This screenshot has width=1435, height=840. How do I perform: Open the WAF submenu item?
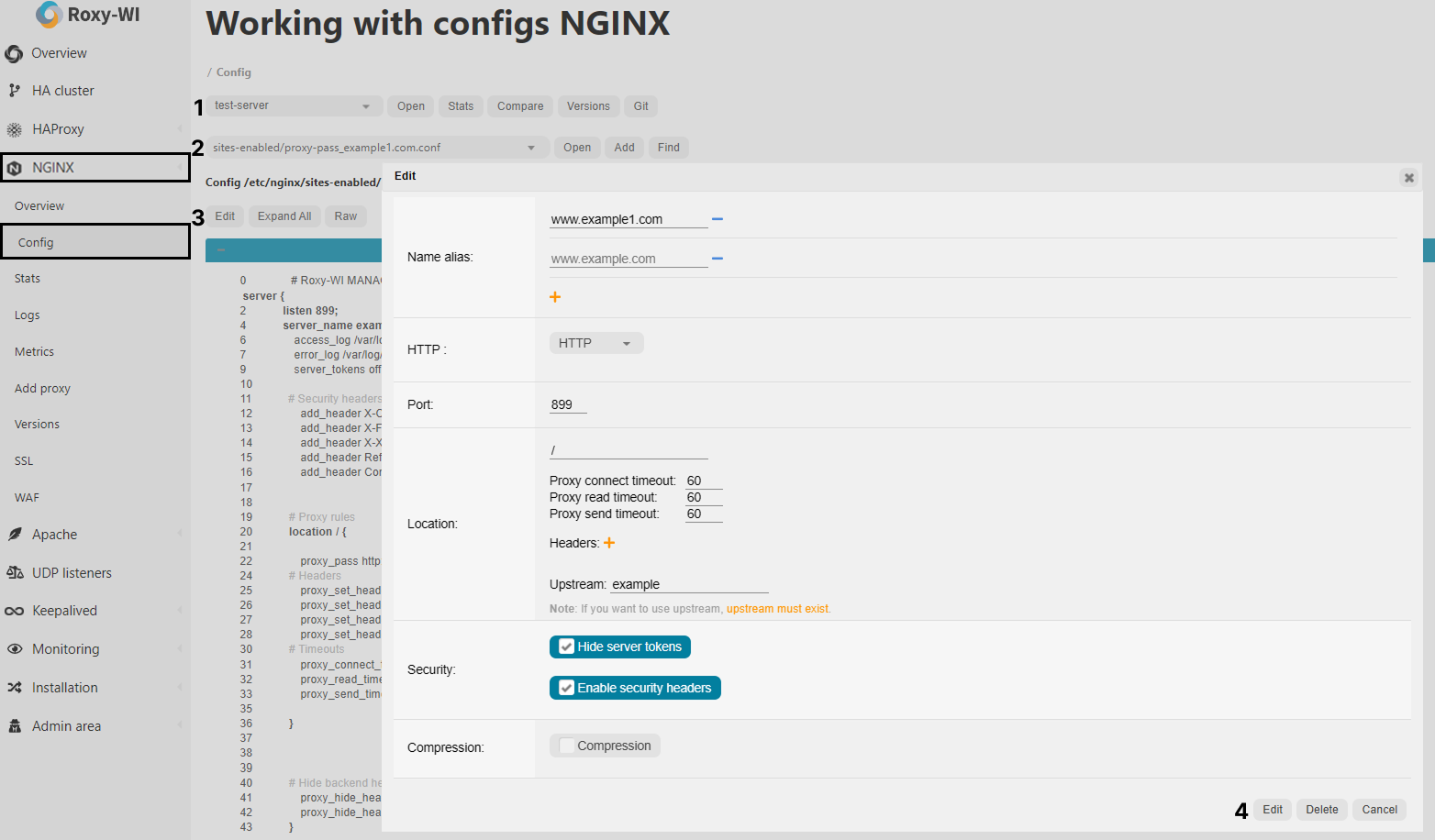pos(28,498)
